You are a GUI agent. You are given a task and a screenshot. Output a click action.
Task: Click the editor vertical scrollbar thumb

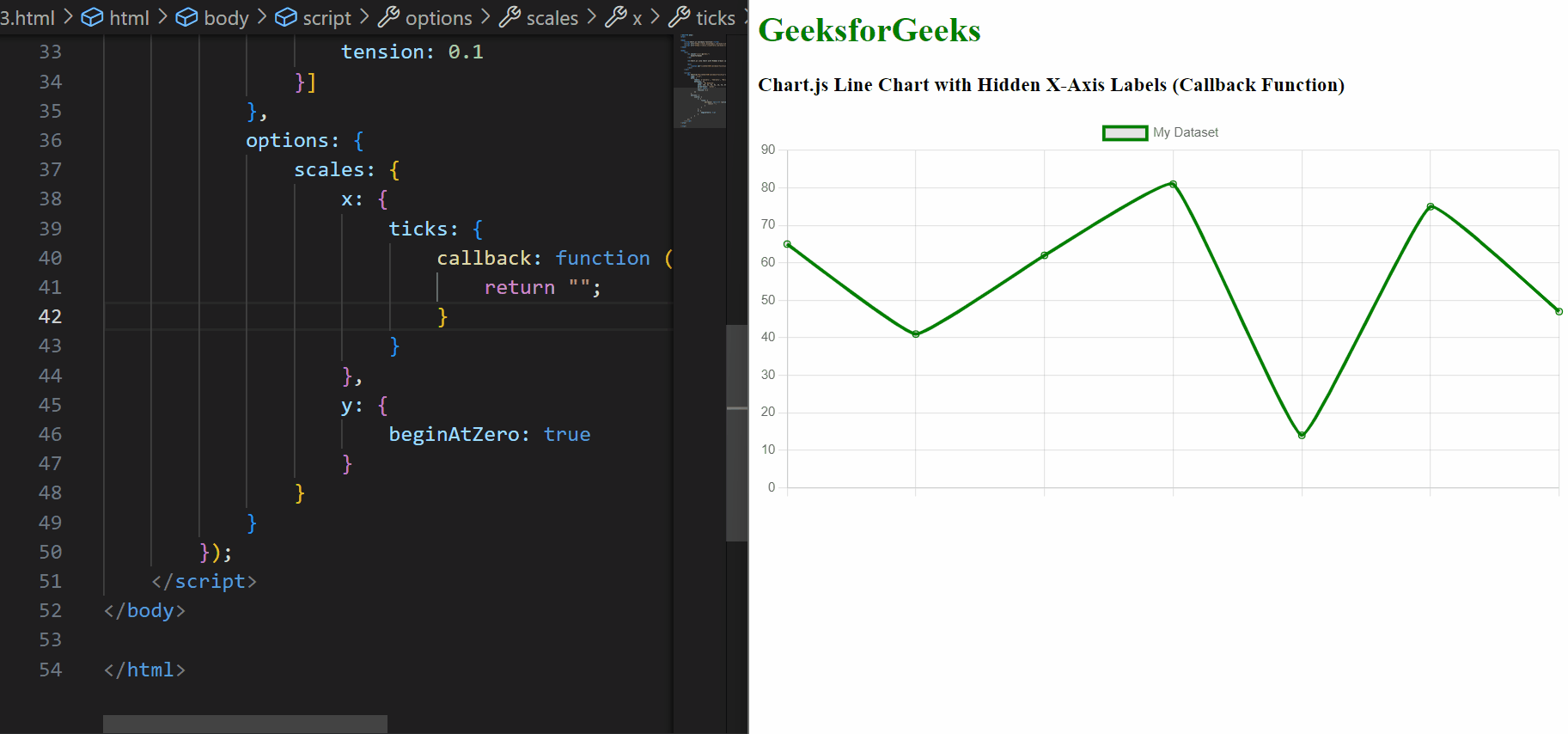tap(736, 432)
